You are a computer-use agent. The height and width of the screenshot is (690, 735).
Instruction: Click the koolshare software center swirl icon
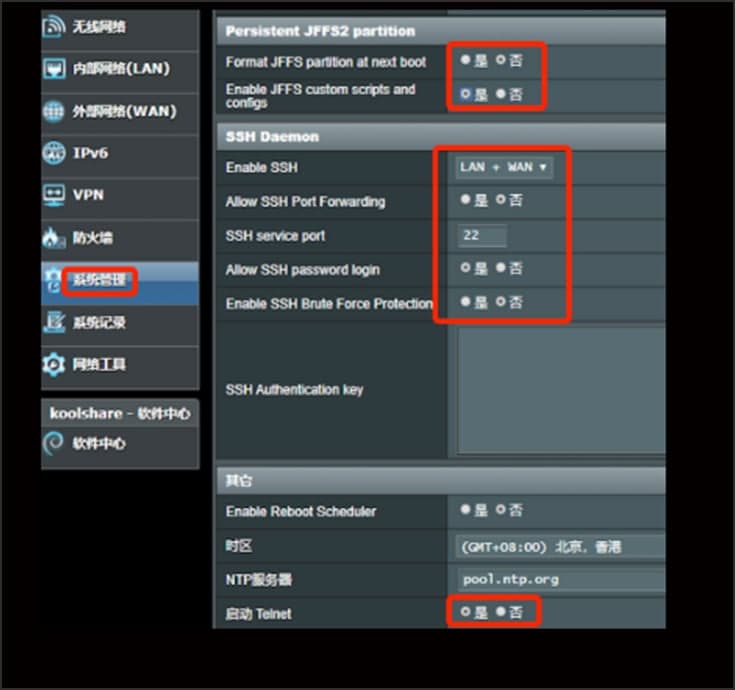click(53, 443)
